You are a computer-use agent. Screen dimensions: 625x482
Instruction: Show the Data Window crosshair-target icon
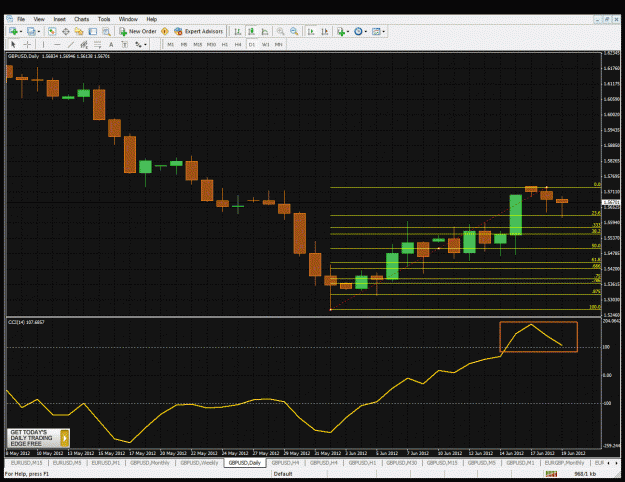66,31
